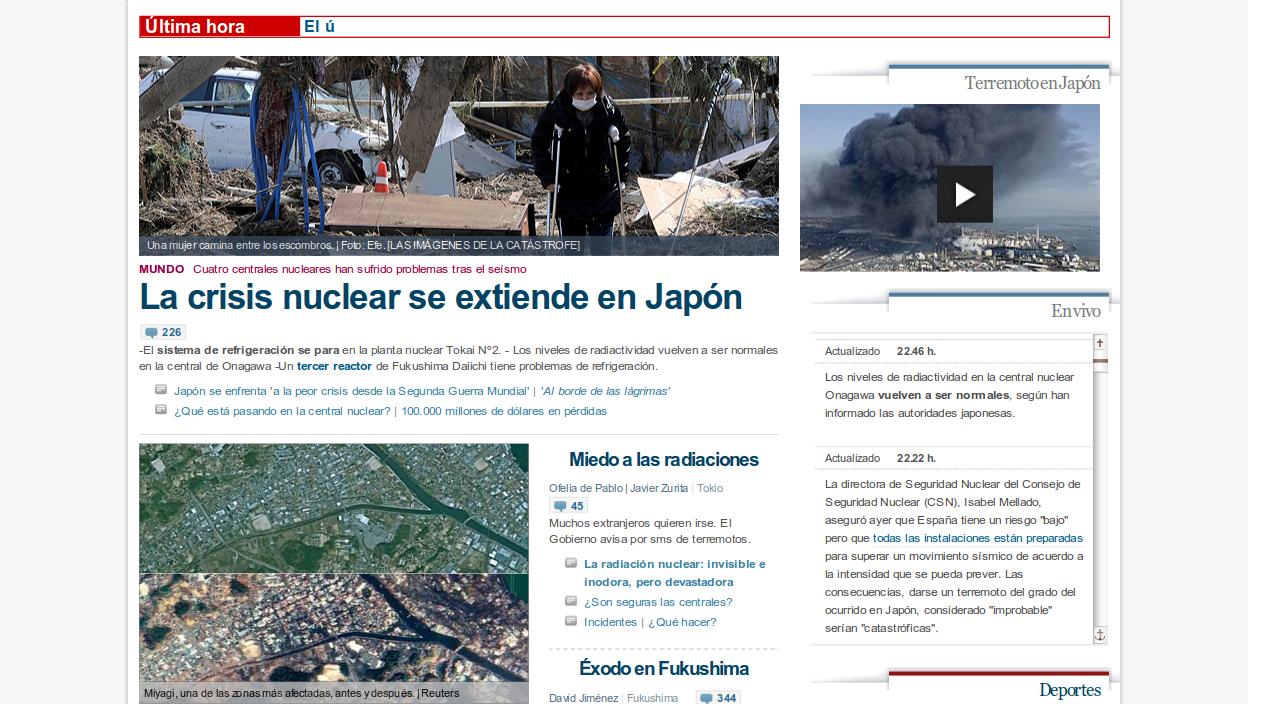This screenshot has height=704, width=1263.
Task: Open the 'Miedo a las radiaciones' article
Action: [663, 460]
